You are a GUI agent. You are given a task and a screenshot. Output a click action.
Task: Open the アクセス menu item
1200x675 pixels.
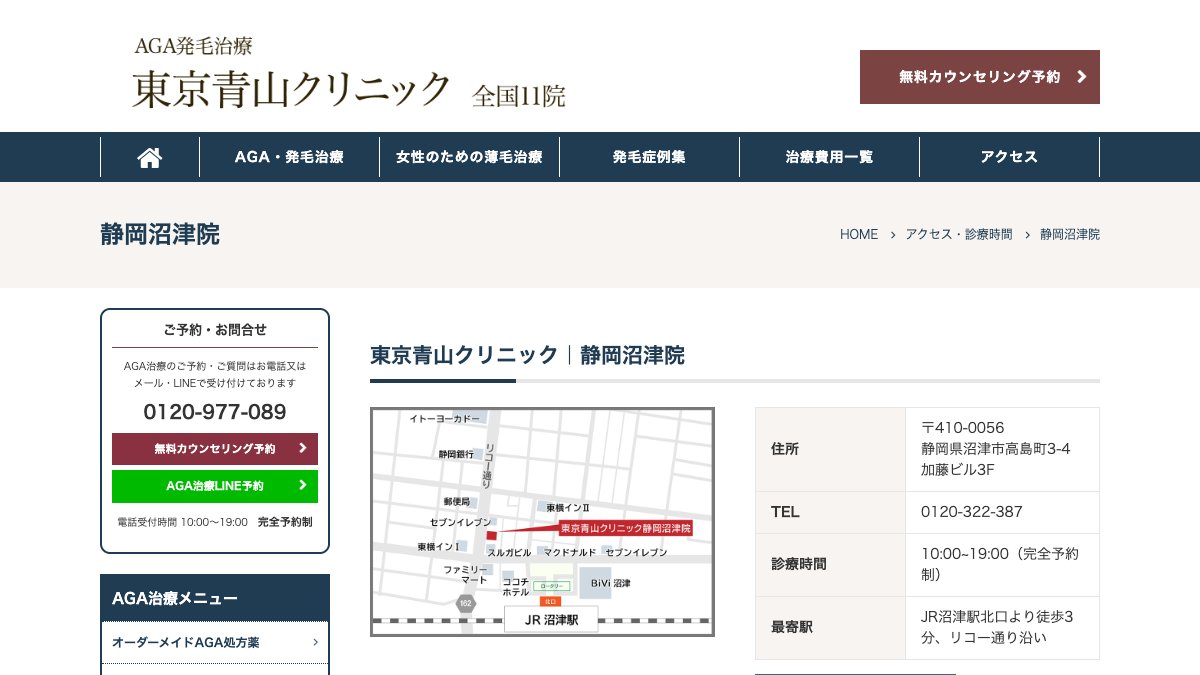[x=1009, y=157]
